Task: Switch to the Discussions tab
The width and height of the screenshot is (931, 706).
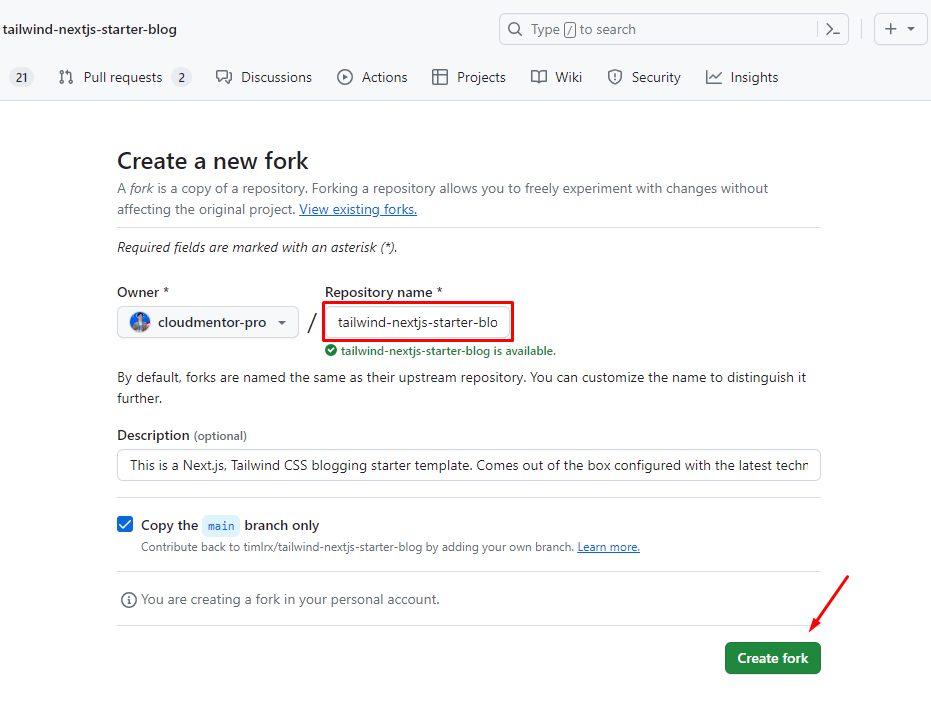Action: (x=264, y=77)
